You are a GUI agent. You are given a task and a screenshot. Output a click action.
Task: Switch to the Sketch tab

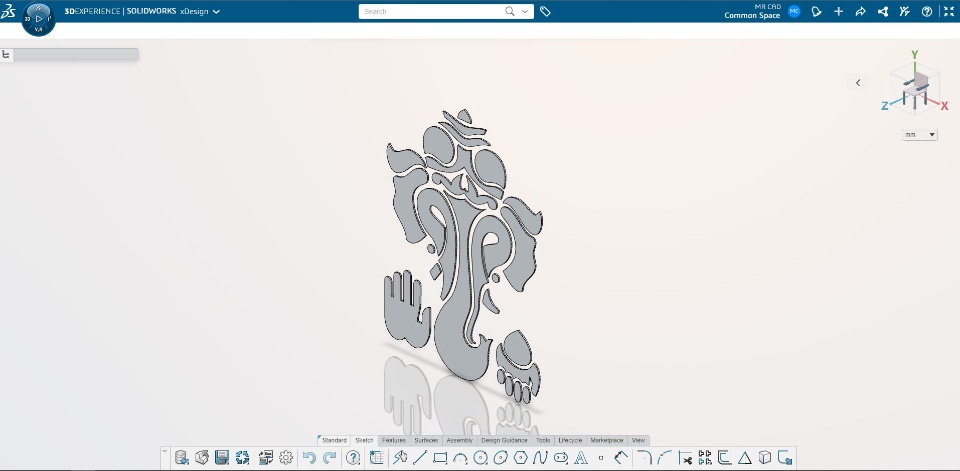tap(364, 440)
